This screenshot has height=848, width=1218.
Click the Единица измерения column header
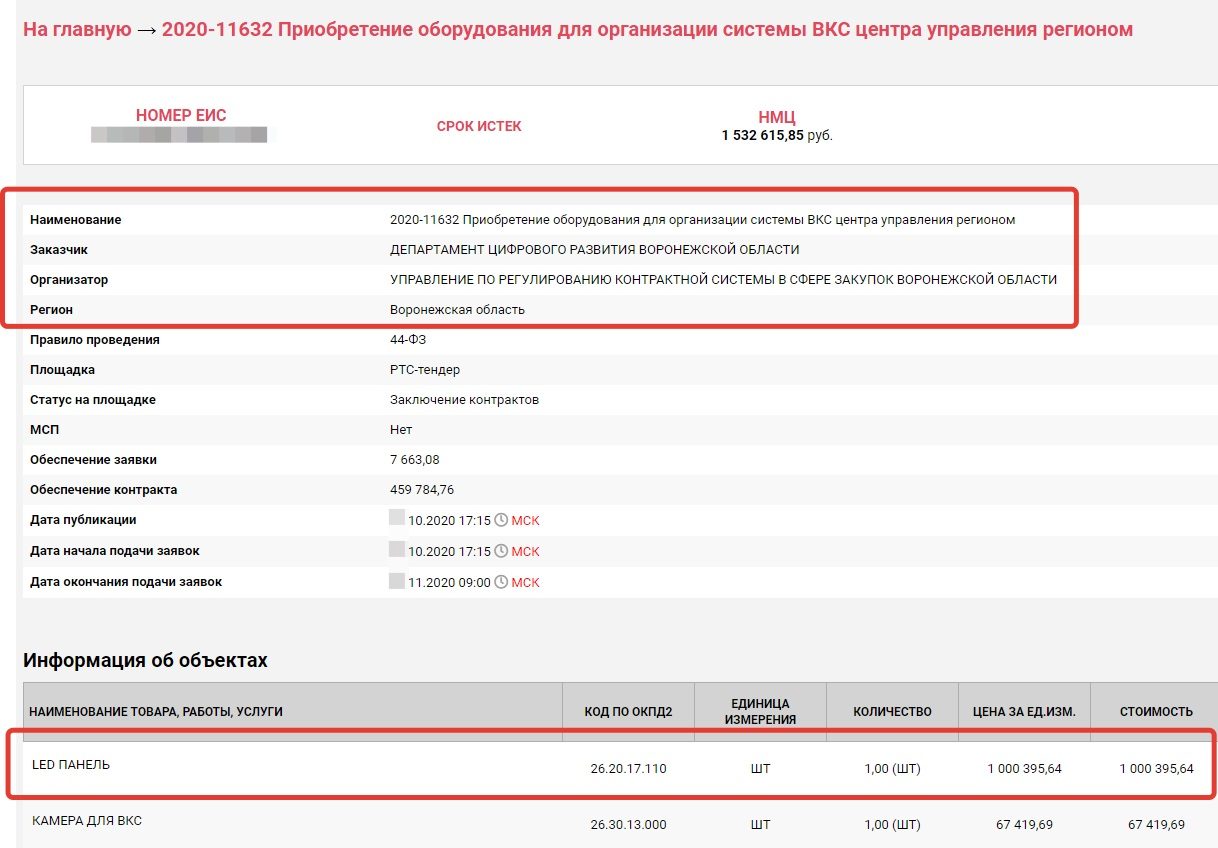pyautogui.click(x=760, y=711)
